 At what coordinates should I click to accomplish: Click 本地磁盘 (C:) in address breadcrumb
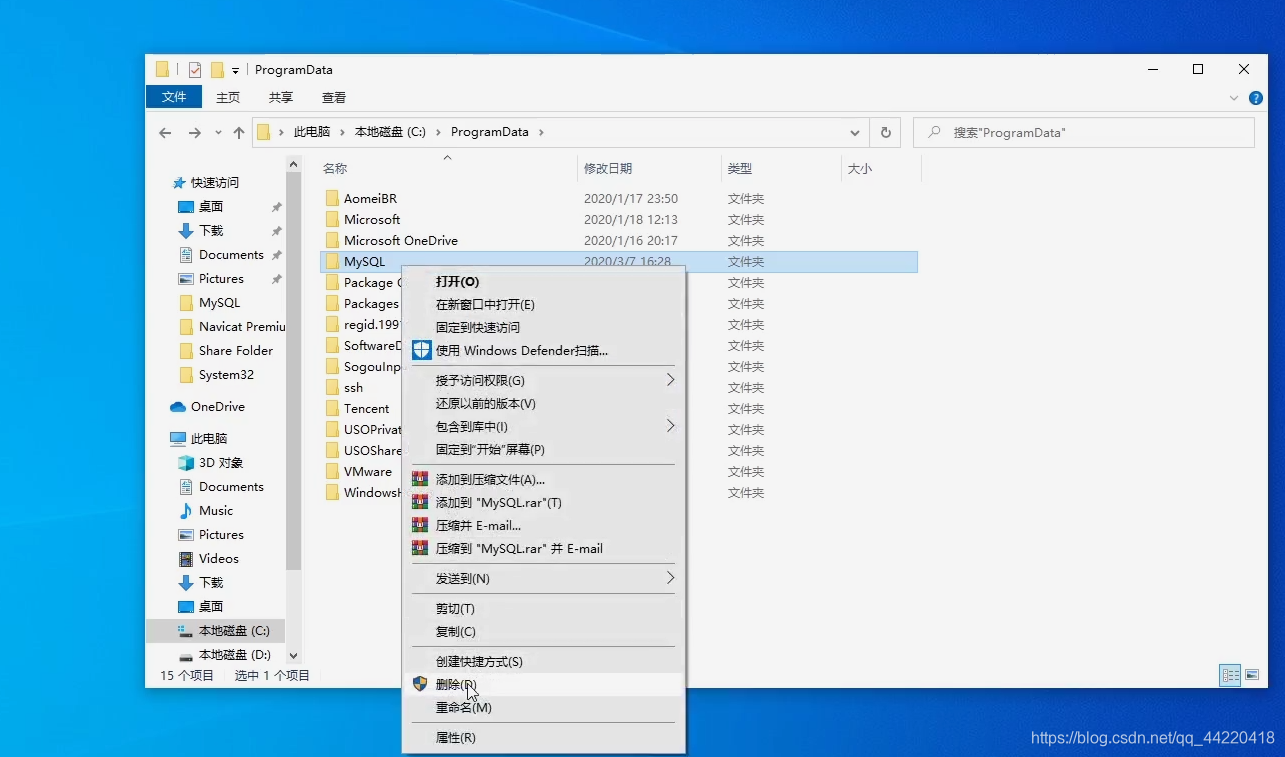[390, 132]
